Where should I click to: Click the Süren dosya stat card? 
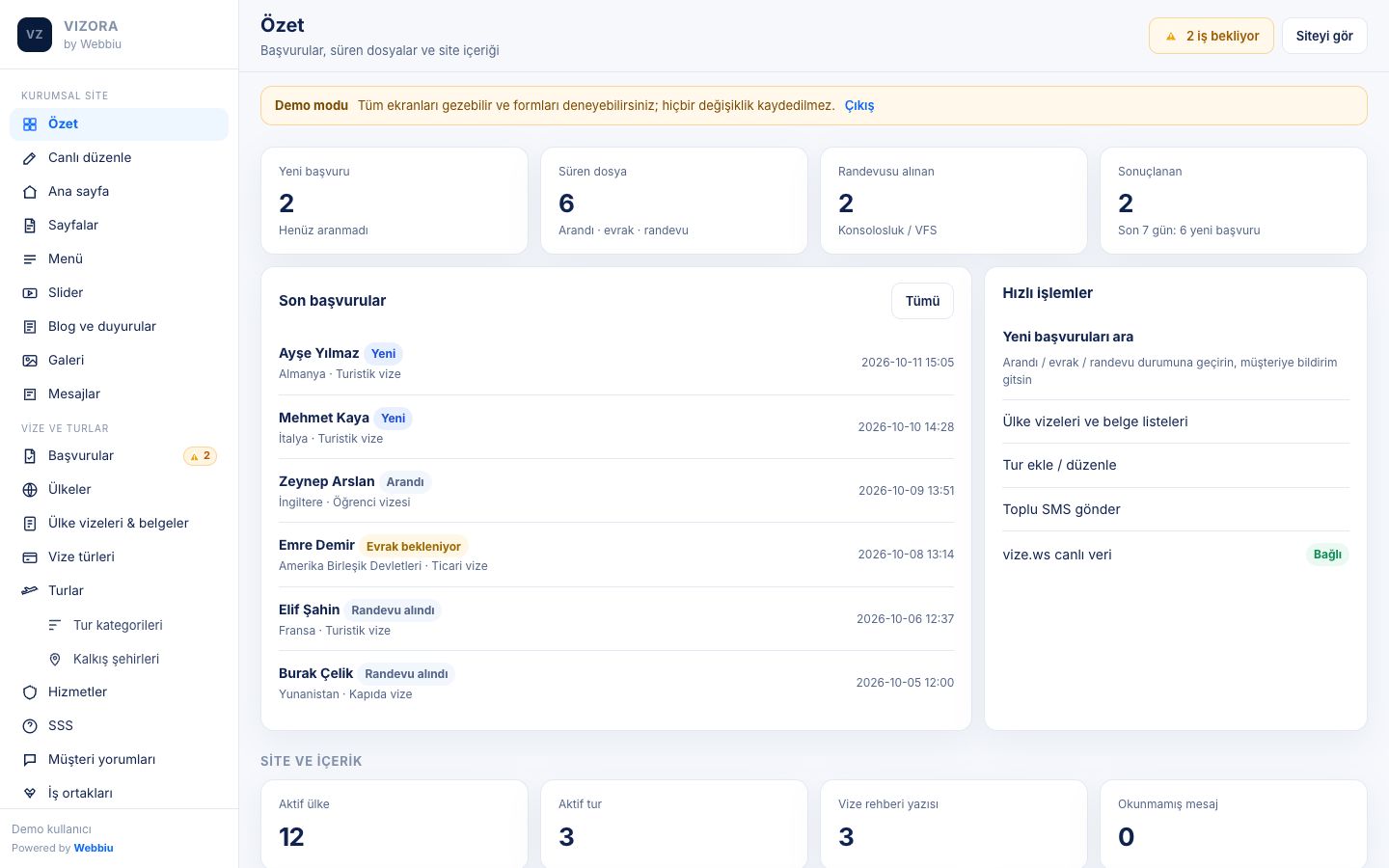(x=674, y=201)
